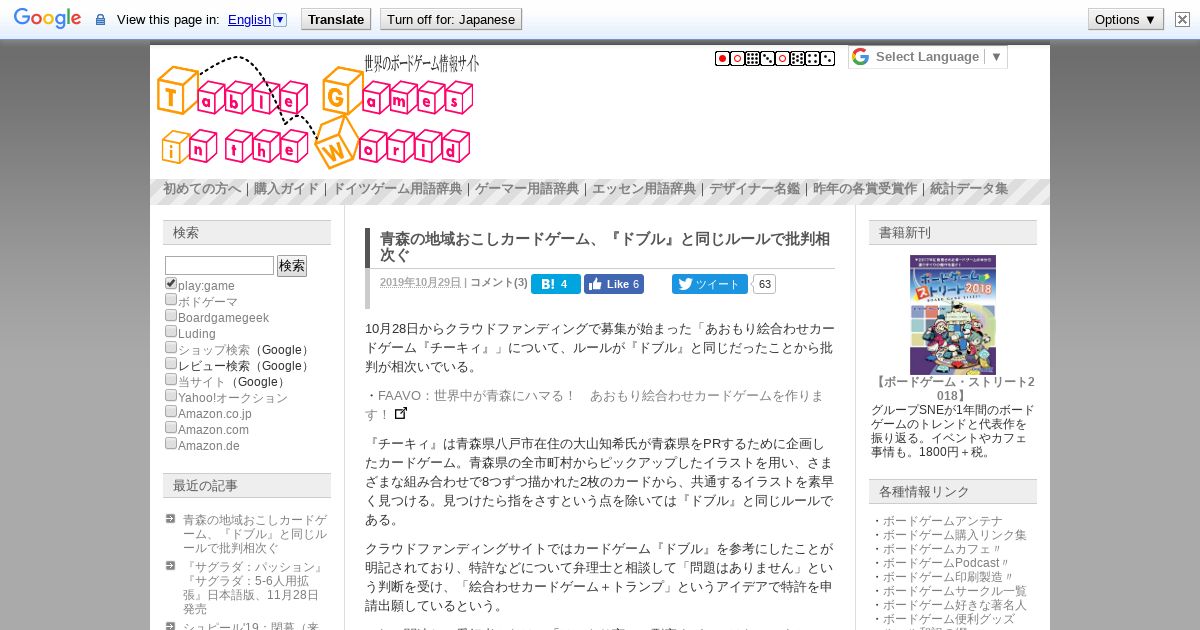Close the Google Translate bar
Image resolution: width=1200 pixels, height=630 pixels.
click(1182, 19)
